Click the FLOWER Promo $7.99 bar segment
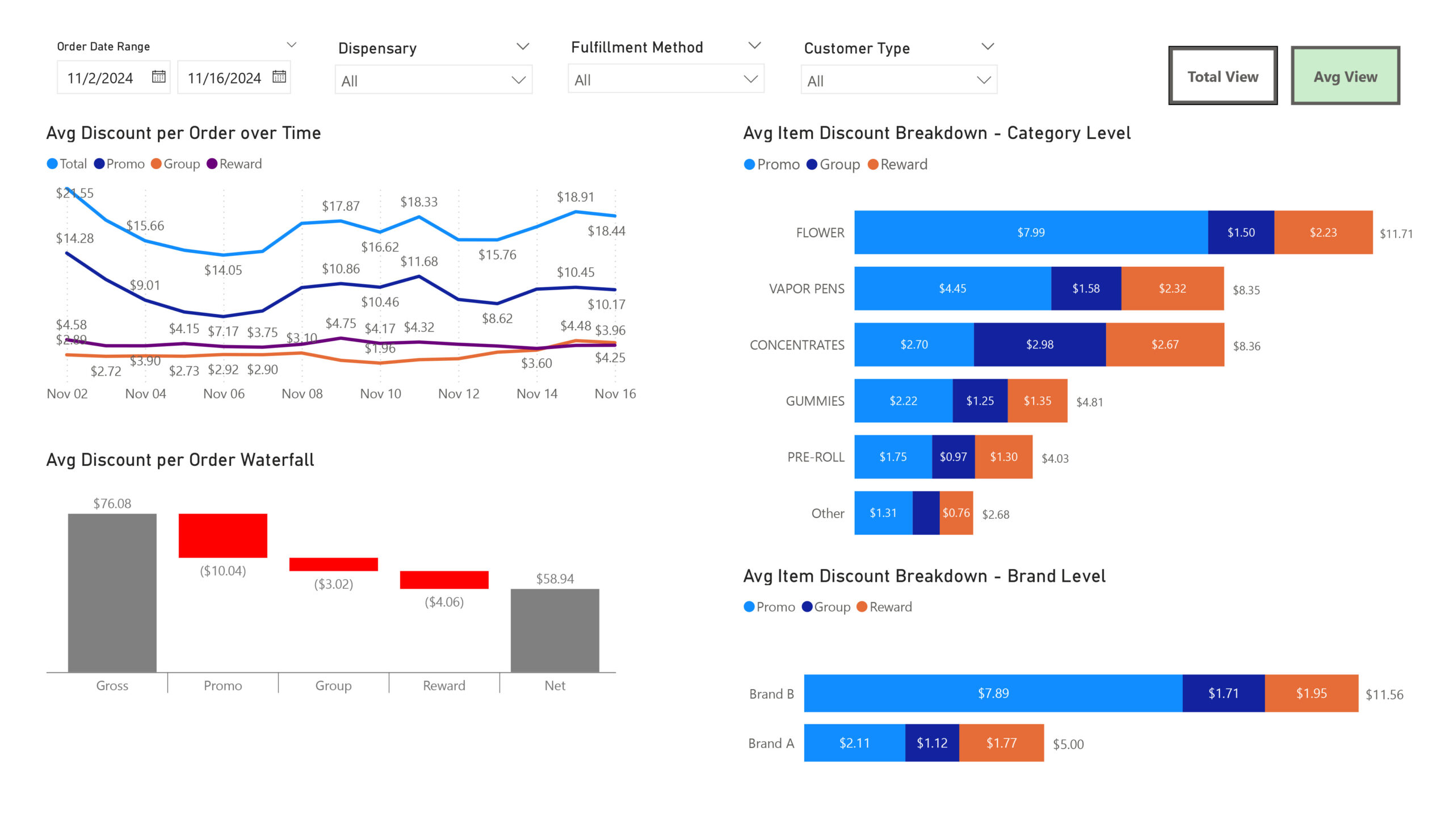The height and width of the screenshot is (840, 1453). point(1030,232)
